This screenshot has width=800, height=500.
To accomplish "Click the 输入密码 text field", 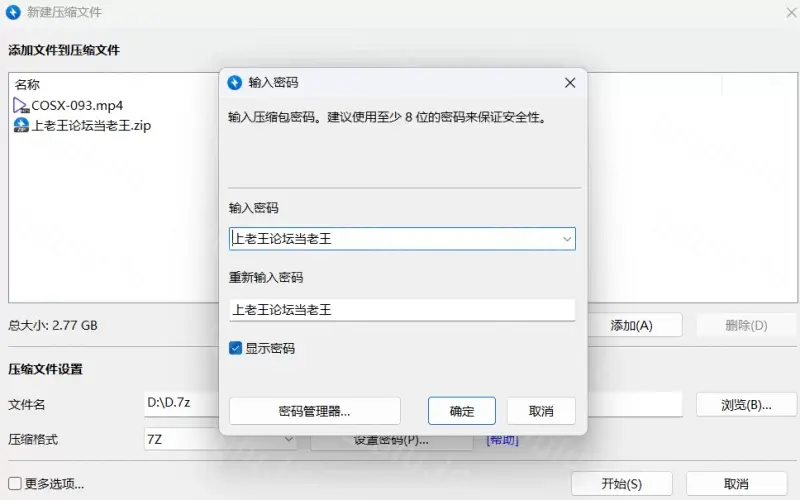I will pos(402,239).
